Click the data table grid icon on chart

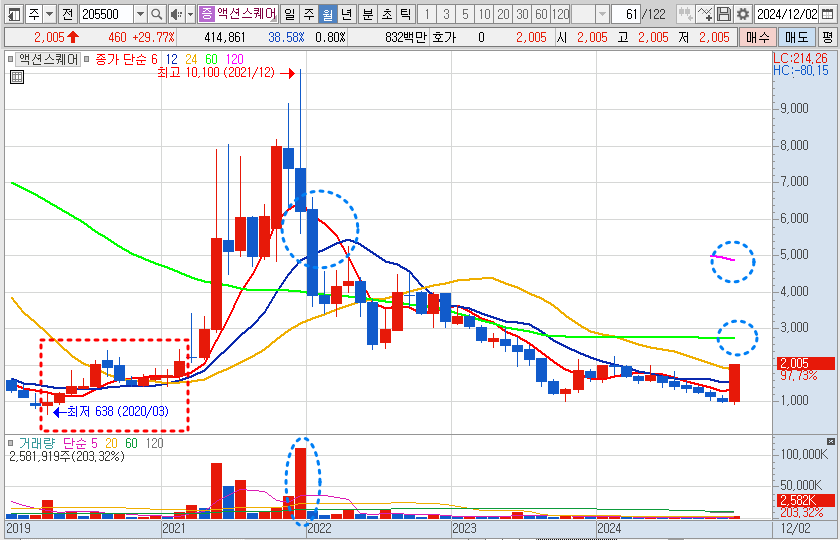click(x=17, y=77)
